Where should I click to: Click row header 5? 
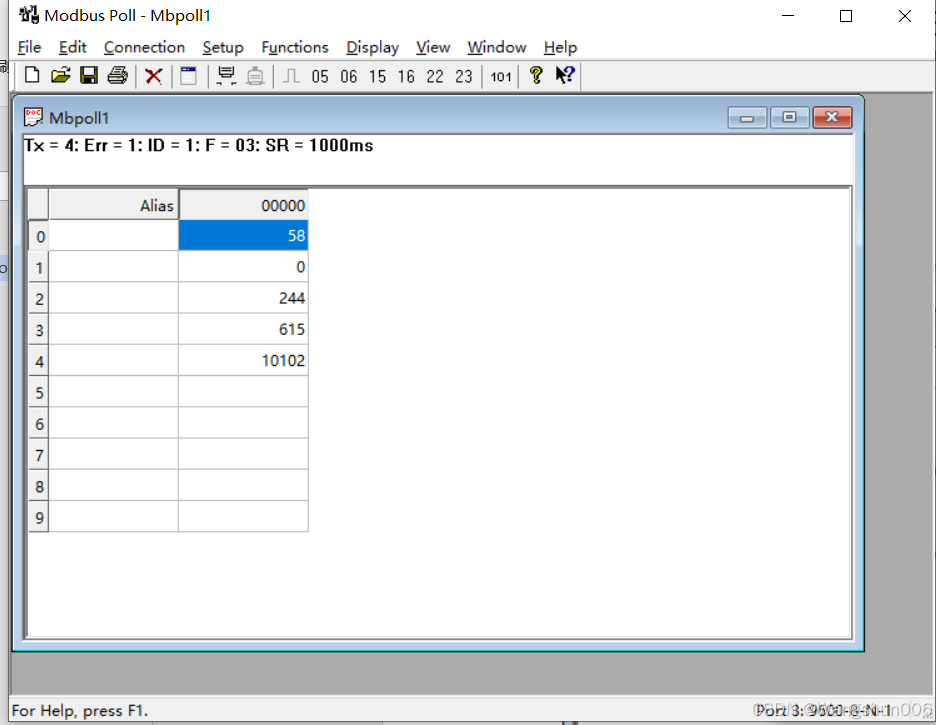(39, 392)
